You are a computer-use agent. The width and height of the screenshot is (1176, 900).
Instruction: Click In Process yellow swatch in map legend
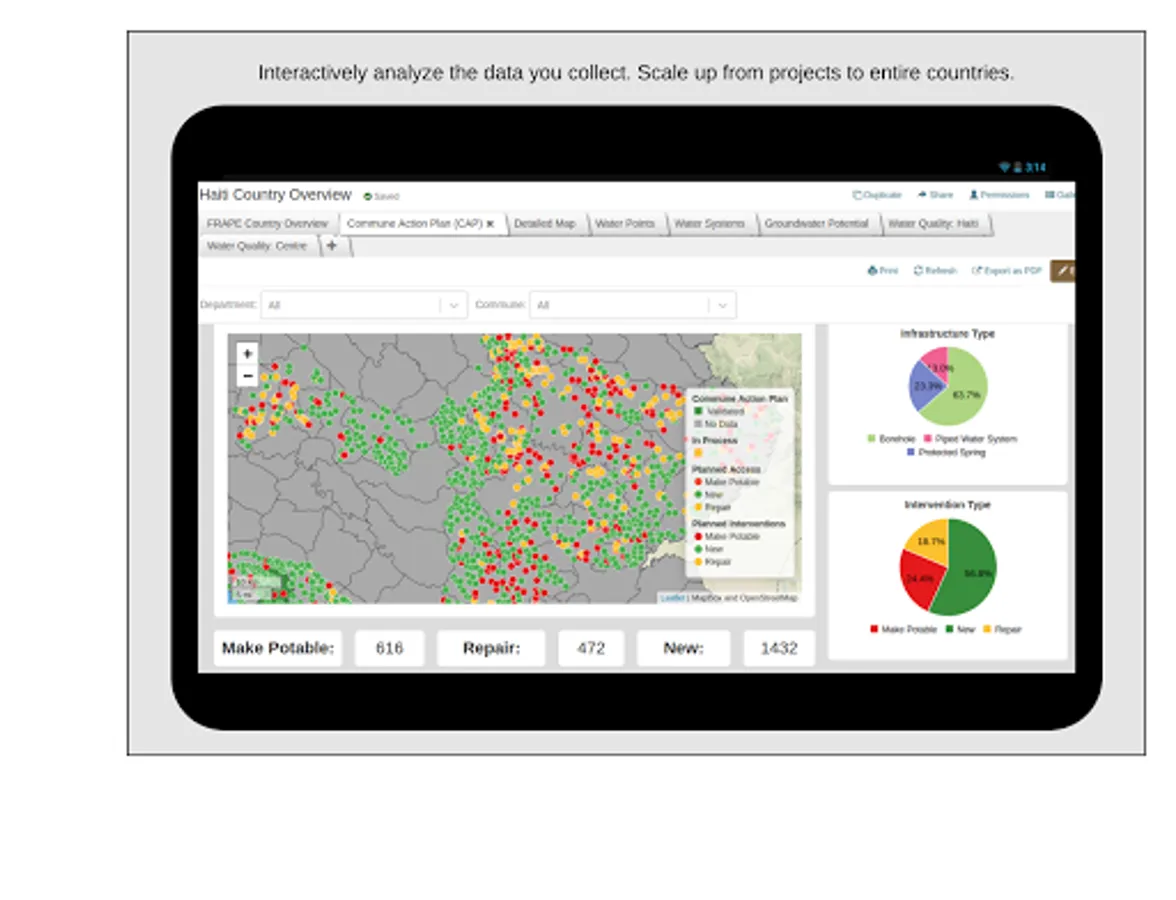(x=698, y=452)
